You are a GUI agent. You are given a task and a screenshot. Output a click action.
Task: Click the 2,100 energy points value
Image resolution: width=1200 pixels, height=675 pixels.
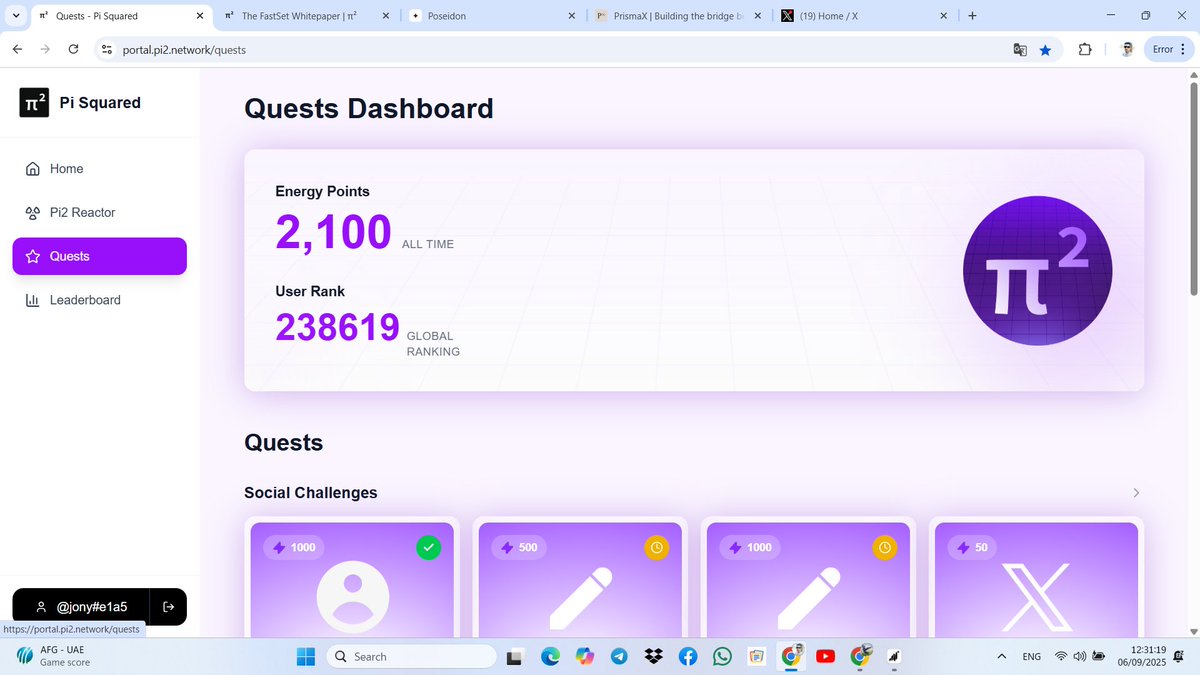(x=333, y=232)
